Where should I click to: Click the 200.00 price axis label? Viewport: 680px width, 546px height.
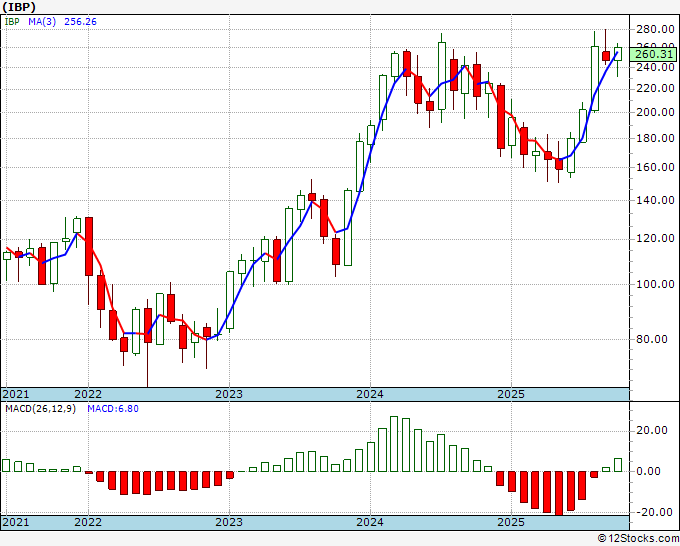(655, 112)
